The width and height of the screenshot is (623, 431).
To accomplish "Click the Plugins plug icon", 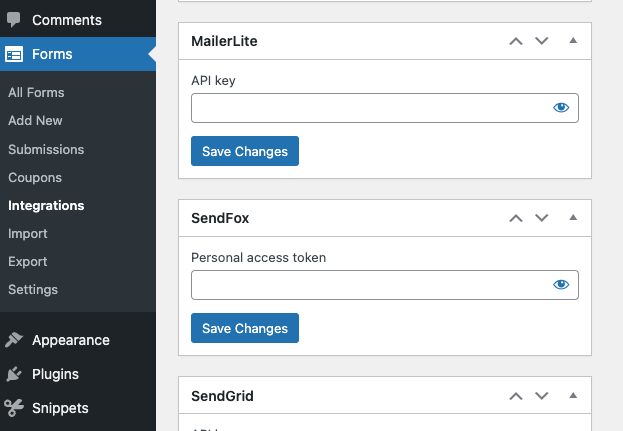I will (x=14, y=374).
